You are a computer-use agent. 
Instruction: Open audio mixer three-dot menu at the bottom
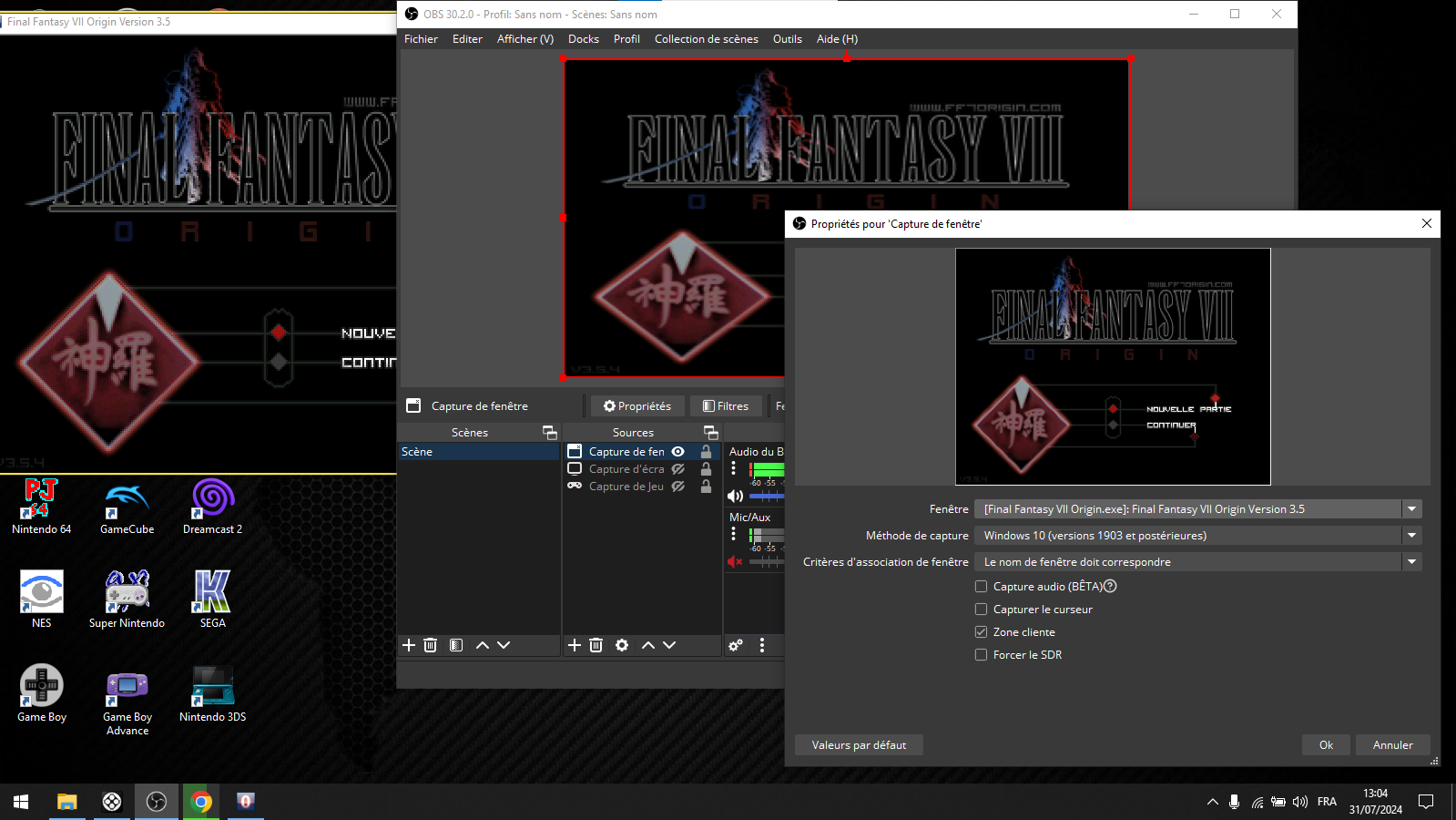click(762, 645)
